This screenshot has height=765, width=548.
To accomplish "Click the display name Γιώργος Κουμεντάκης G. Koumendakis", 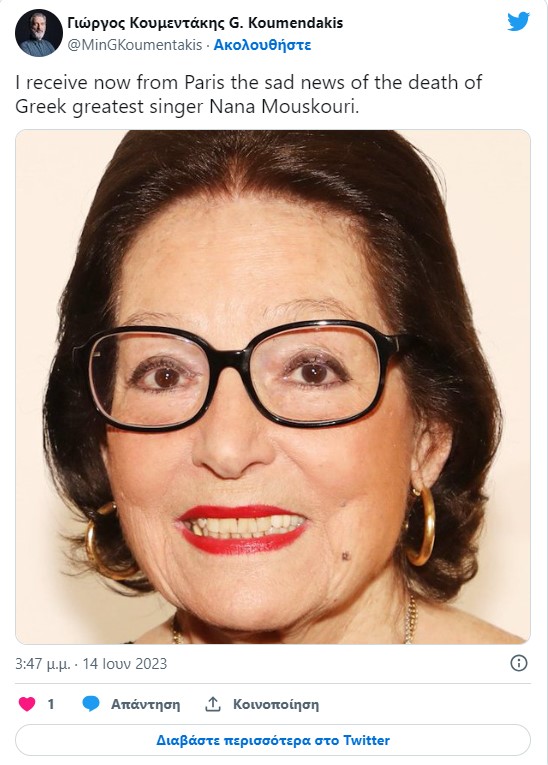I will (x=205, y=22).
